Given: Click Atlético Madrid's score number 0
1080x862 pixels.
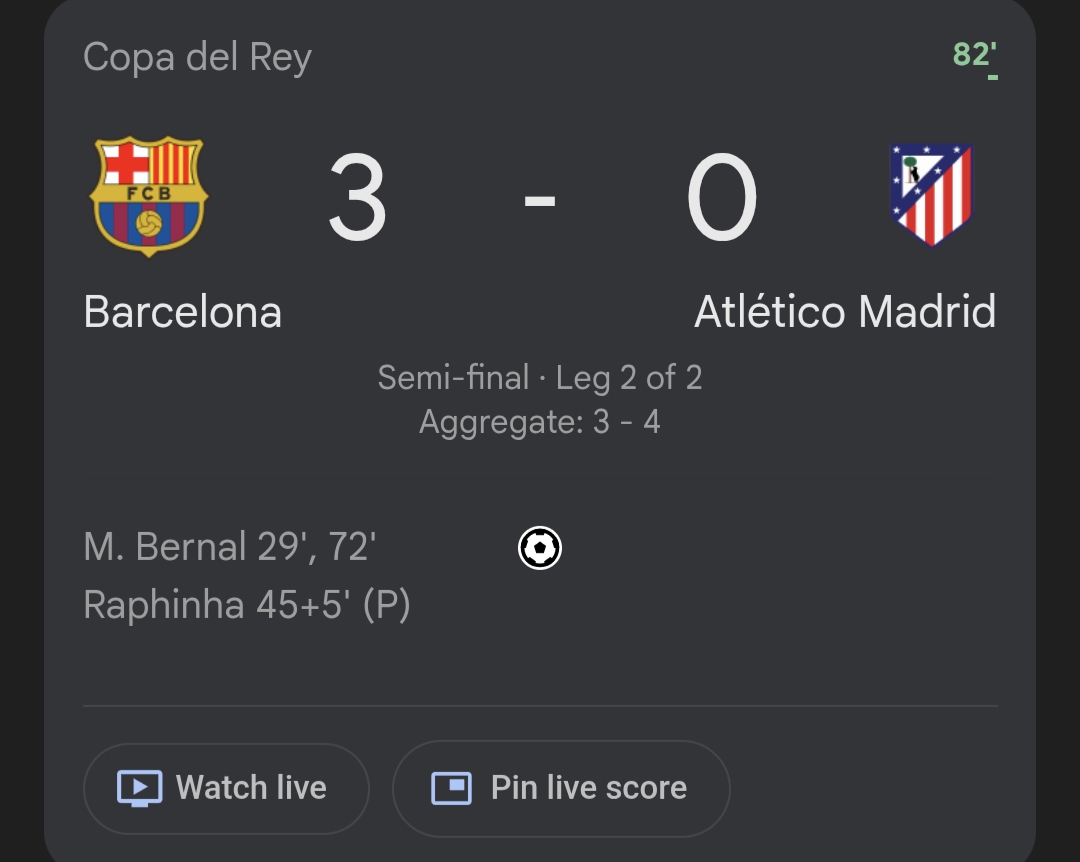Looking at the screenshot, I should point(721,199).
